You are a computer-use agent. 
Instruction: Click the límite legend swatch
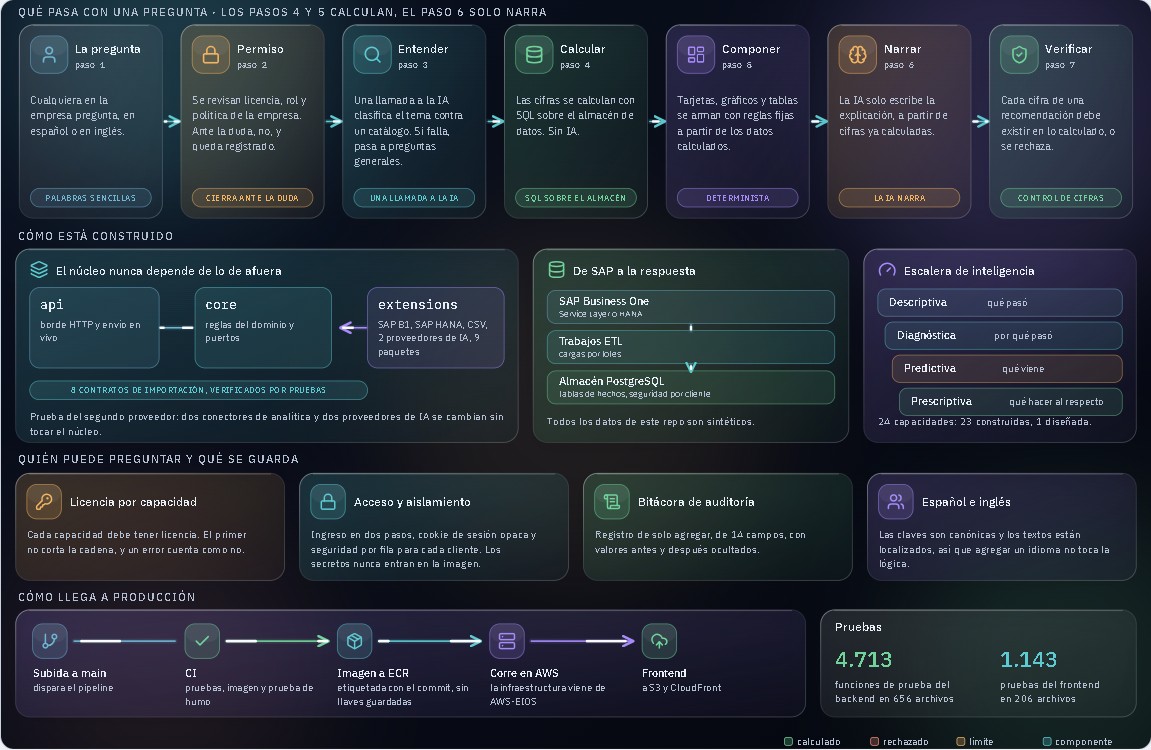tap(960, 741)
